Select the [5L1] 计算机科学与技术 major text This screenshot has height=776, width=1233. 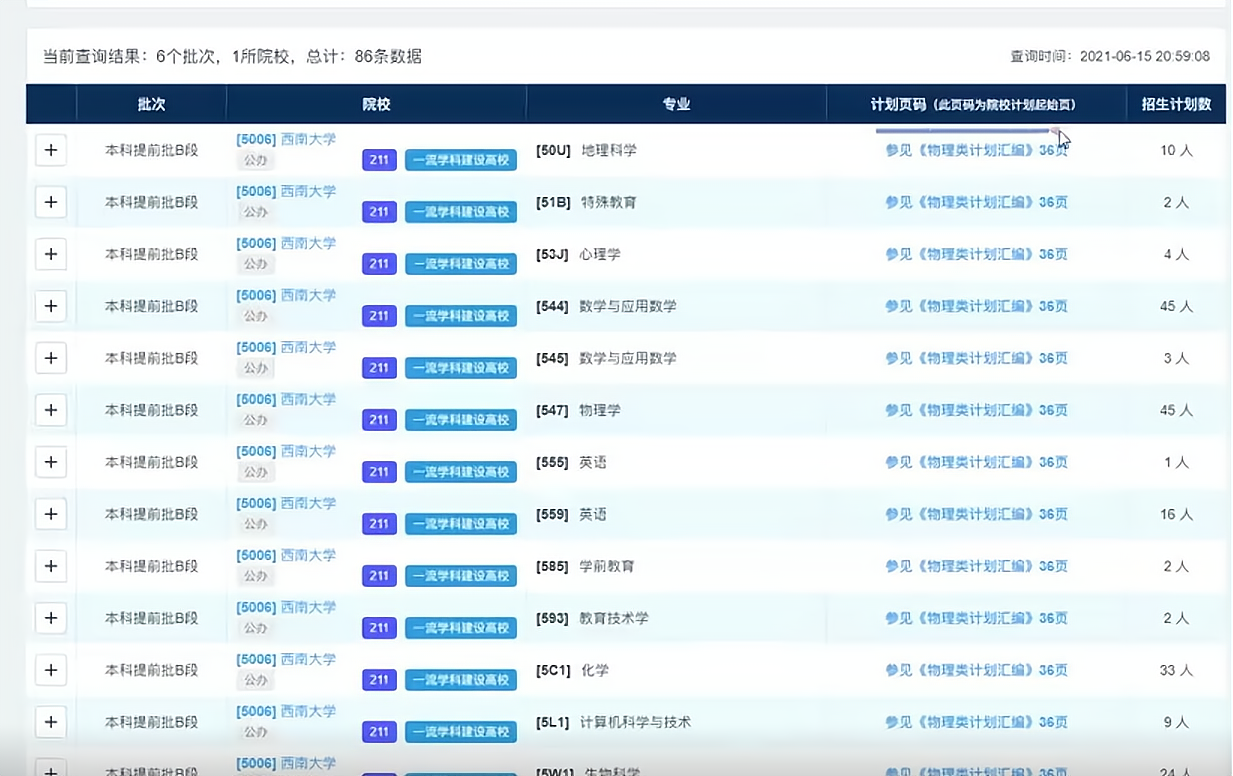(x=613, y=722)
